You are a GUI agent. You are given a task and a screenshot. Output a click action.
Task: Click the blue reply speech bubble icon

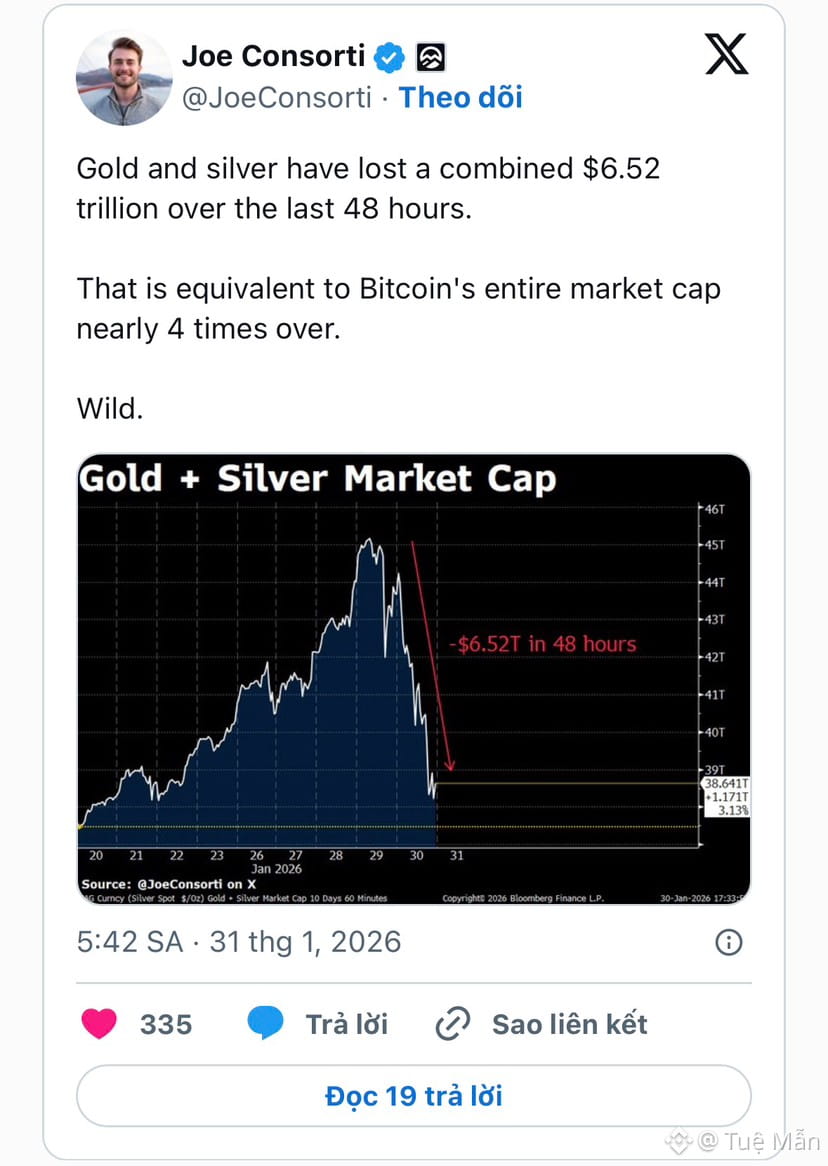point(265,1024)
